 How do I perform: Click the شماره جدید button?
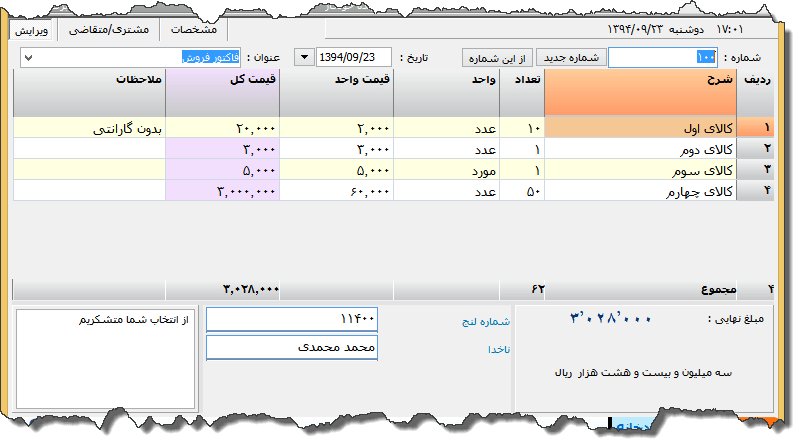click(x=569, y=57)
